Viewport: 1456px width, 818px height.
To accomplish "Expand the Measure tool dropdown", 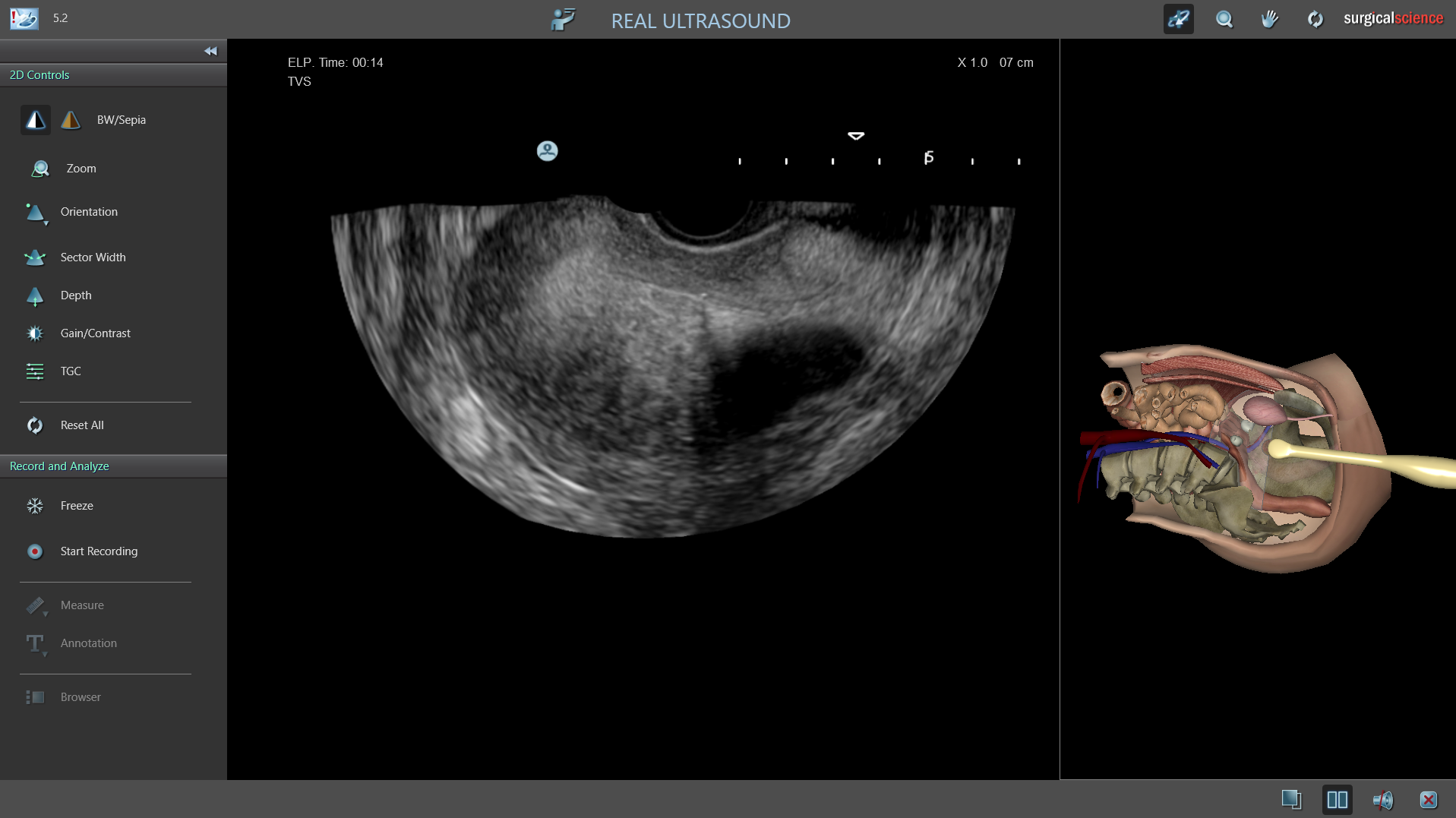I will click(x=36, y=606).
